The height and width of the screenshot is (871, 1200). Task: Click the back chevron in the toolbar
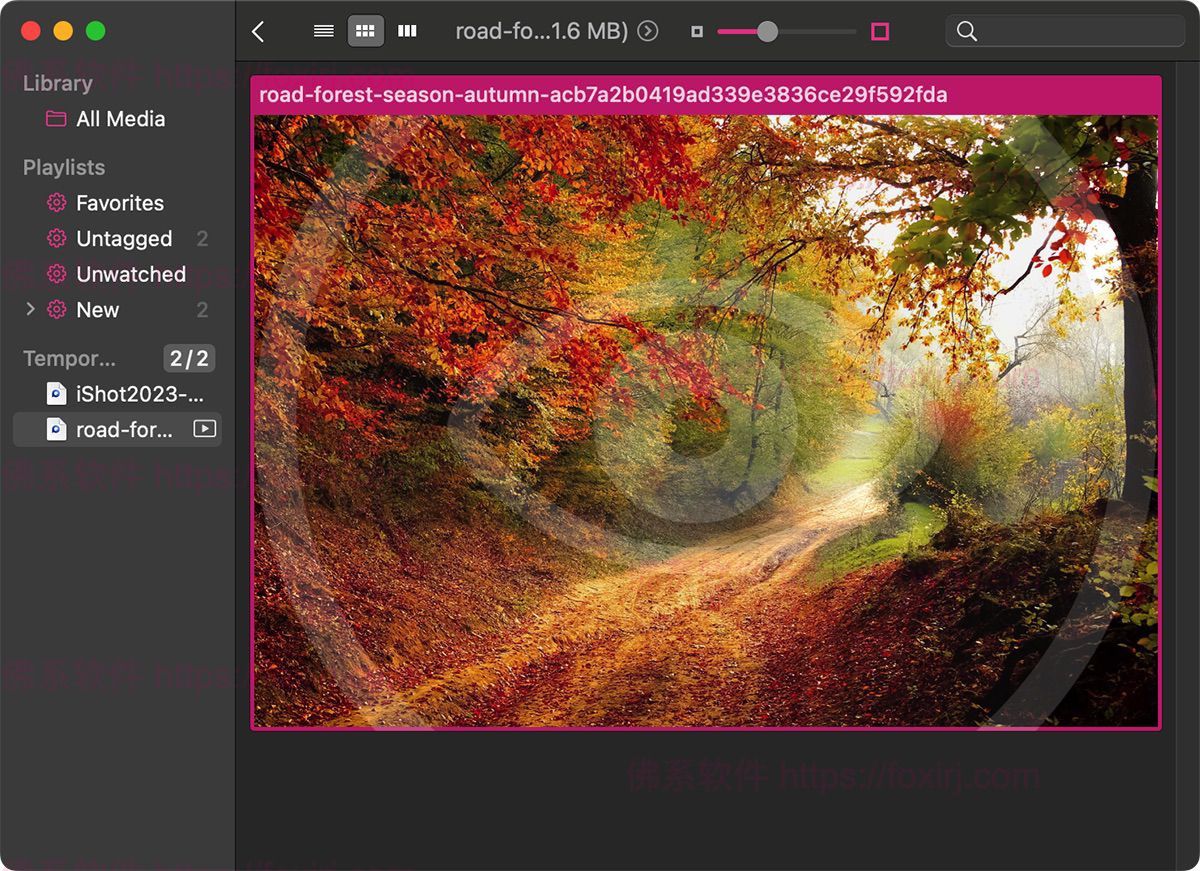pyautogui.click(x=258, y=30)
